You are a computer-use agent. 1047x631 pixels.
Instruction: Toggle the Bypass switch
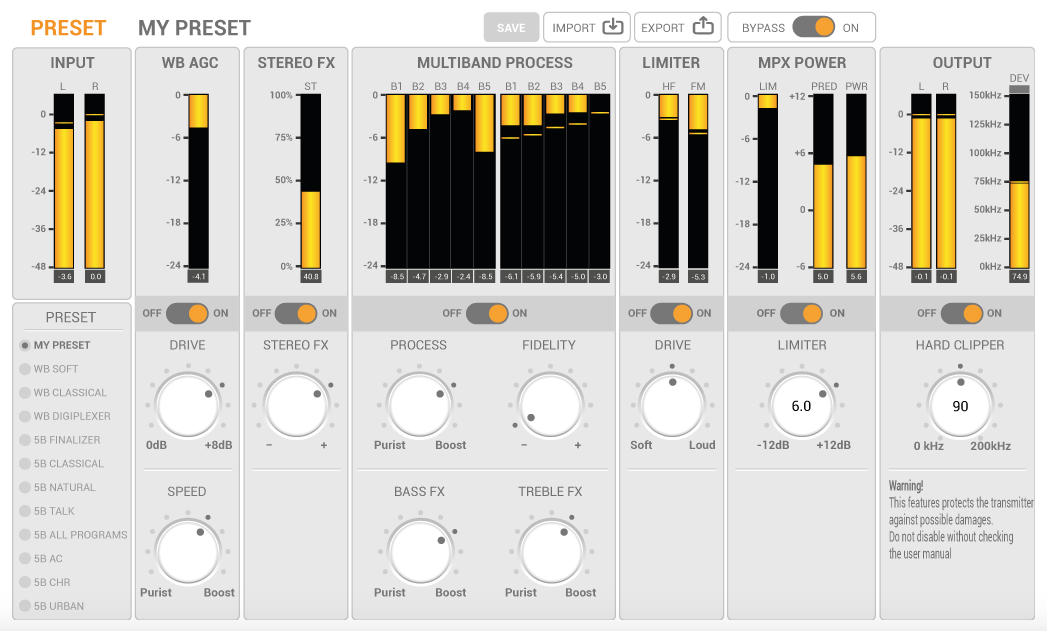pos(814,28)
